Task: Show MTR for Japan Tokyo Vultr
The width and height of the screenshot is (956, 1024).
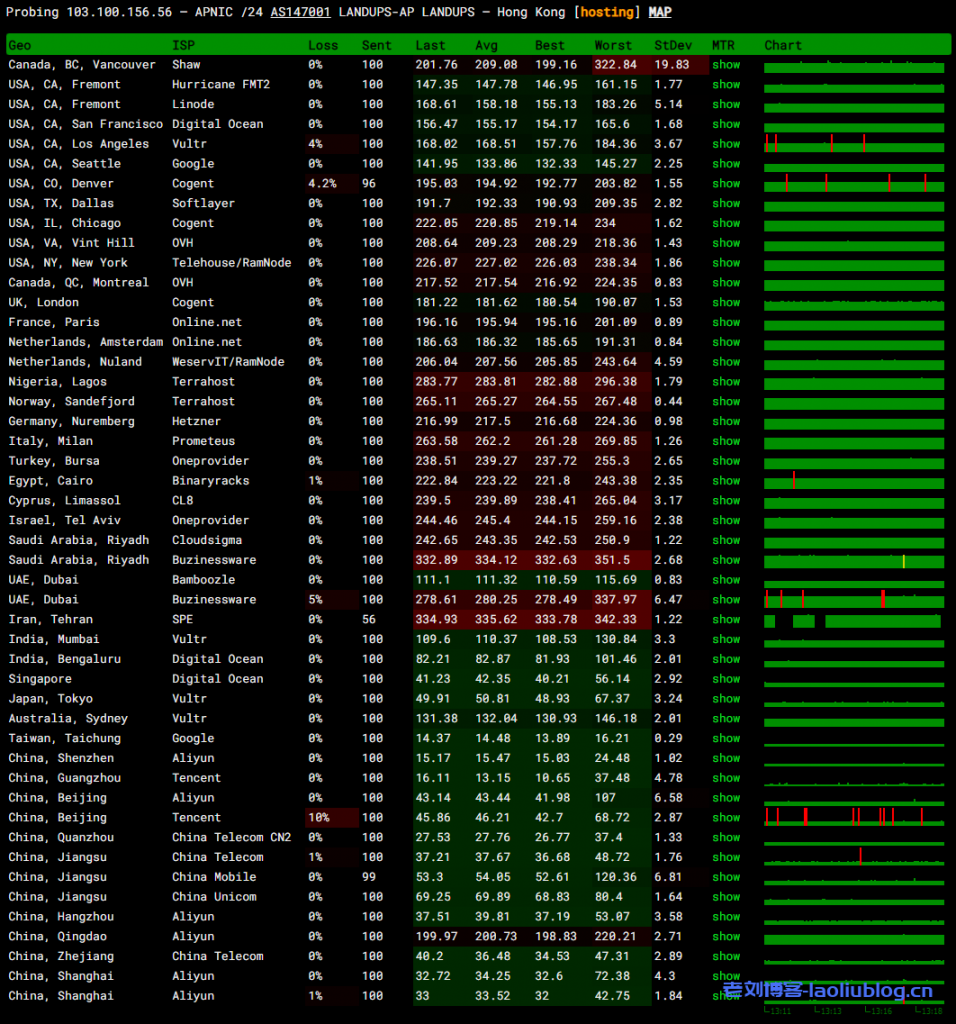Action: pyautogui.click(x=726, y=699)
